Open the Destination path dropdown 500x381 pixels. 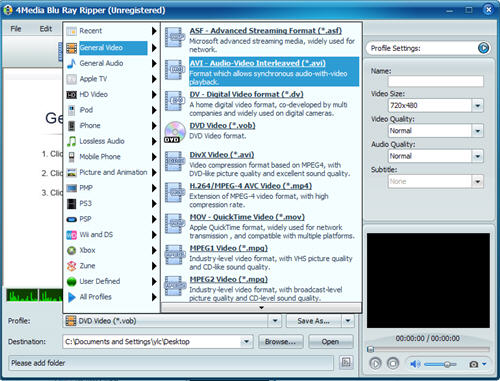[246, 342]
